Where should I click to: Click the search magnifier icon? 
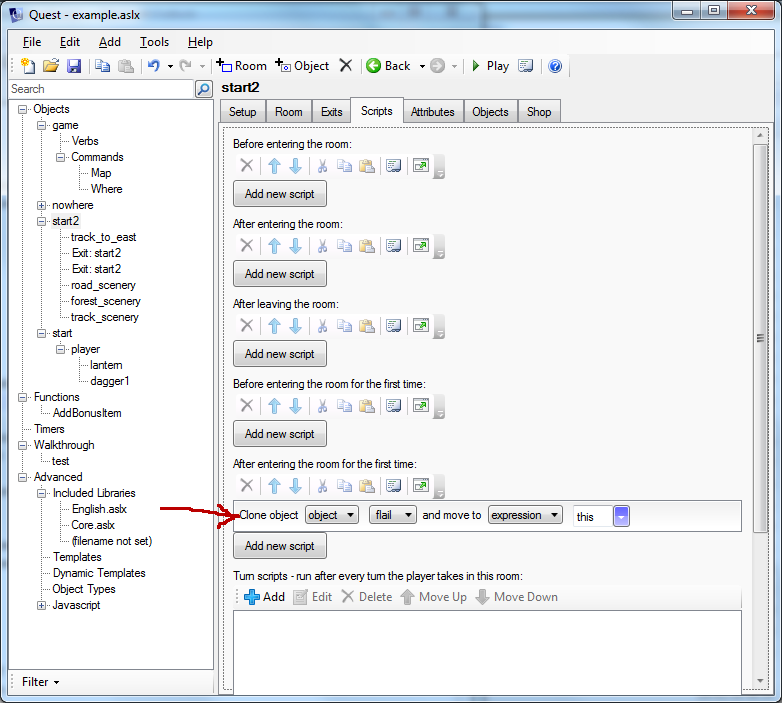pyautogui.click(x=203, y=89)
